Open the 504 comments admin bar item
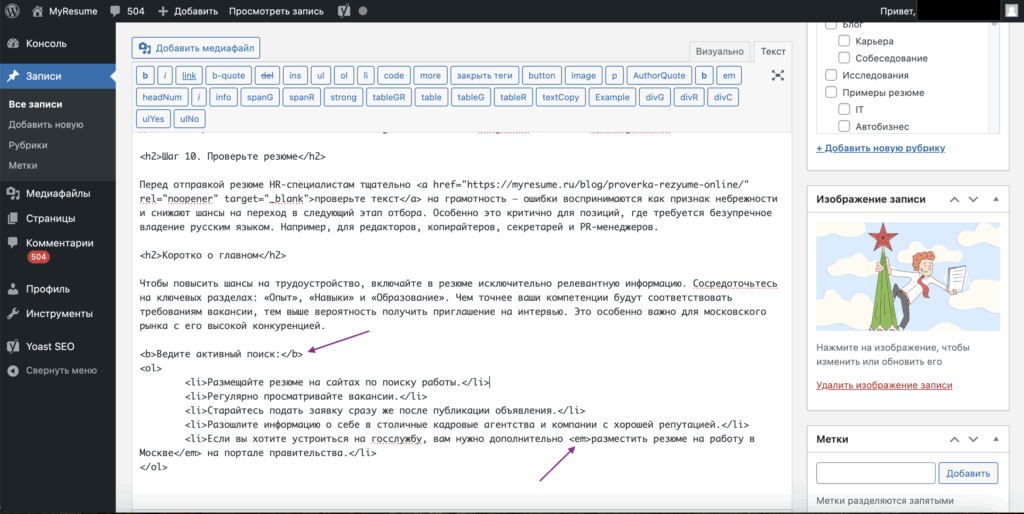 127,11
